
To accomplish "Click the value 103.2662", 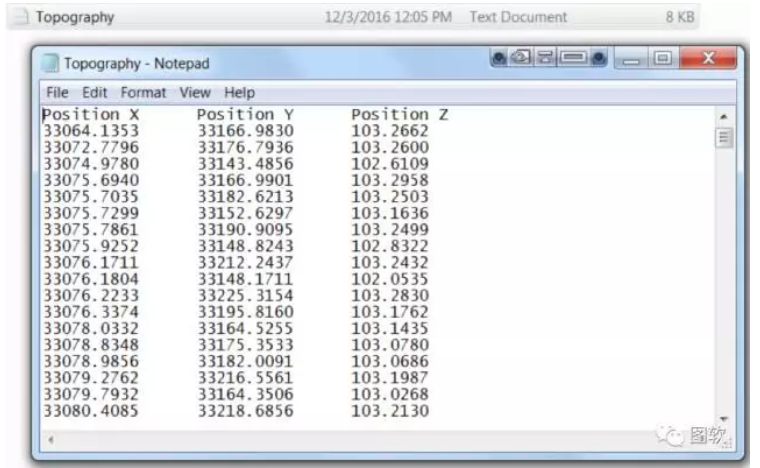I will 390,131.
